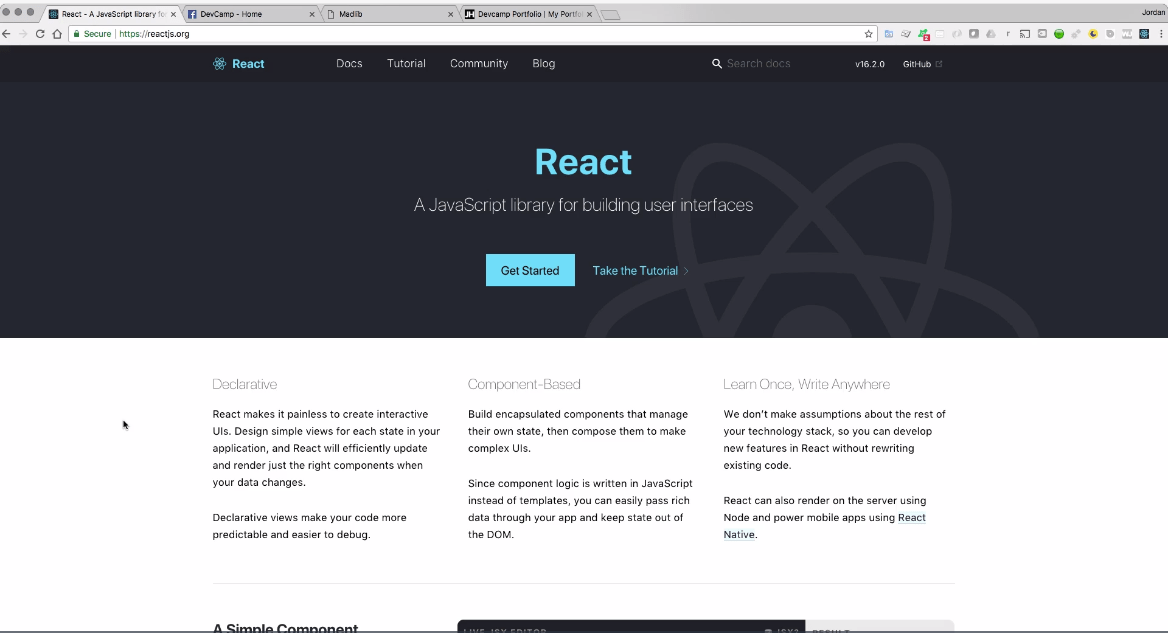Bookmark page with the star icon
Viewport: 1168px width, 633px height.
pyautogui.click(x=869, y=34)
